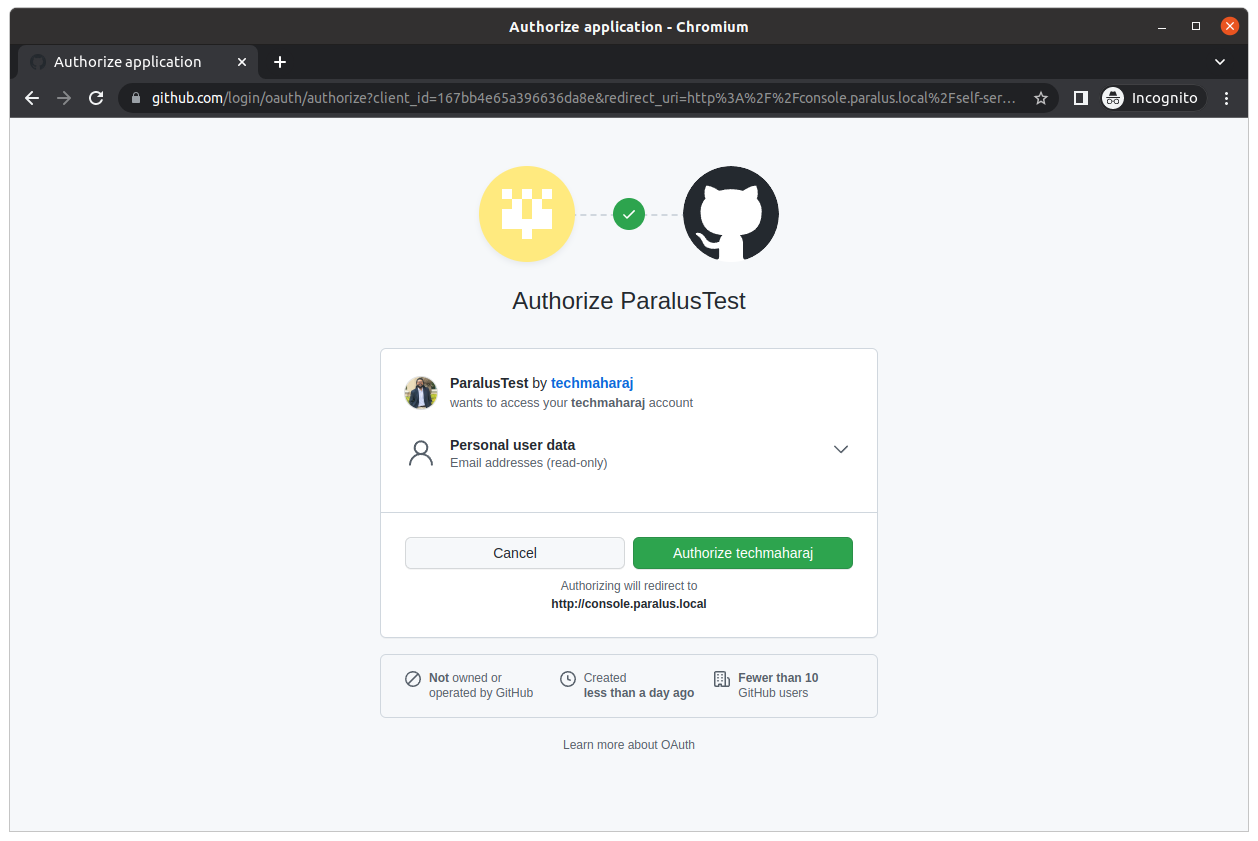
Task: Minimize the Chromium window
Action: pos(1163,26)
